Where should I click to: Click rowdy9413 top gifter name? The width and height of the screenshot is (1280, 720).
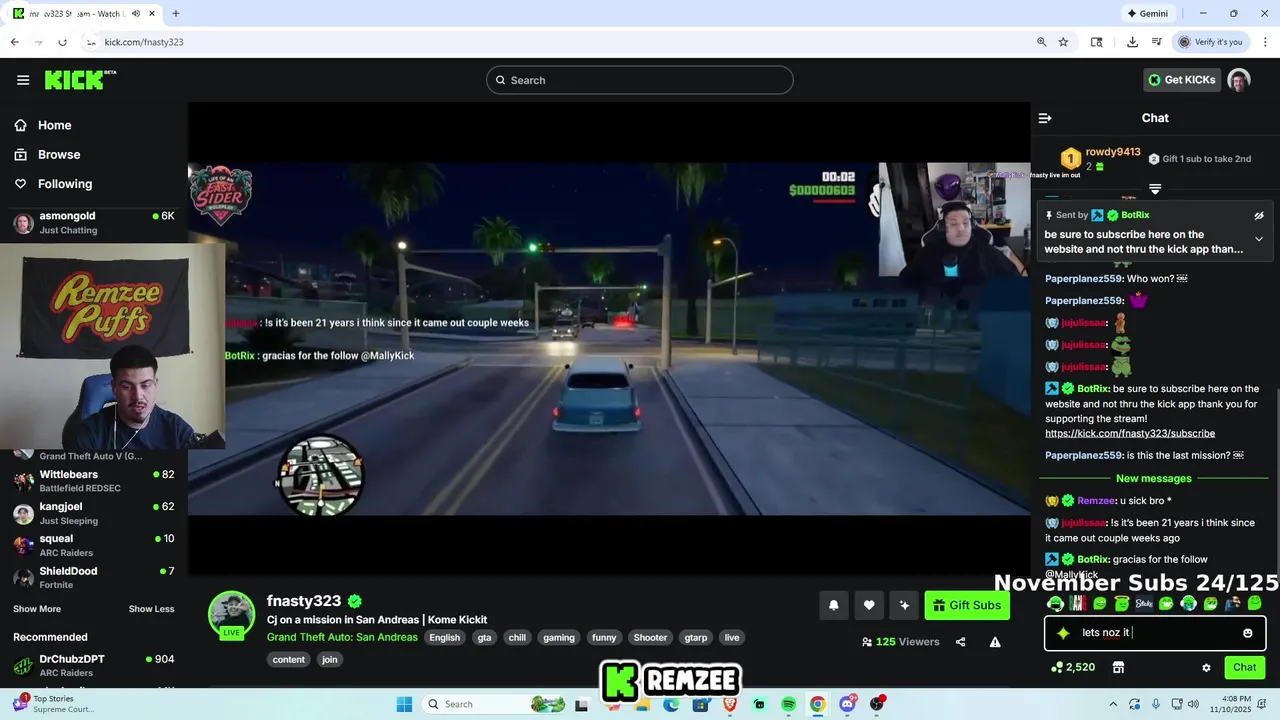click(x=1113, y=152)
